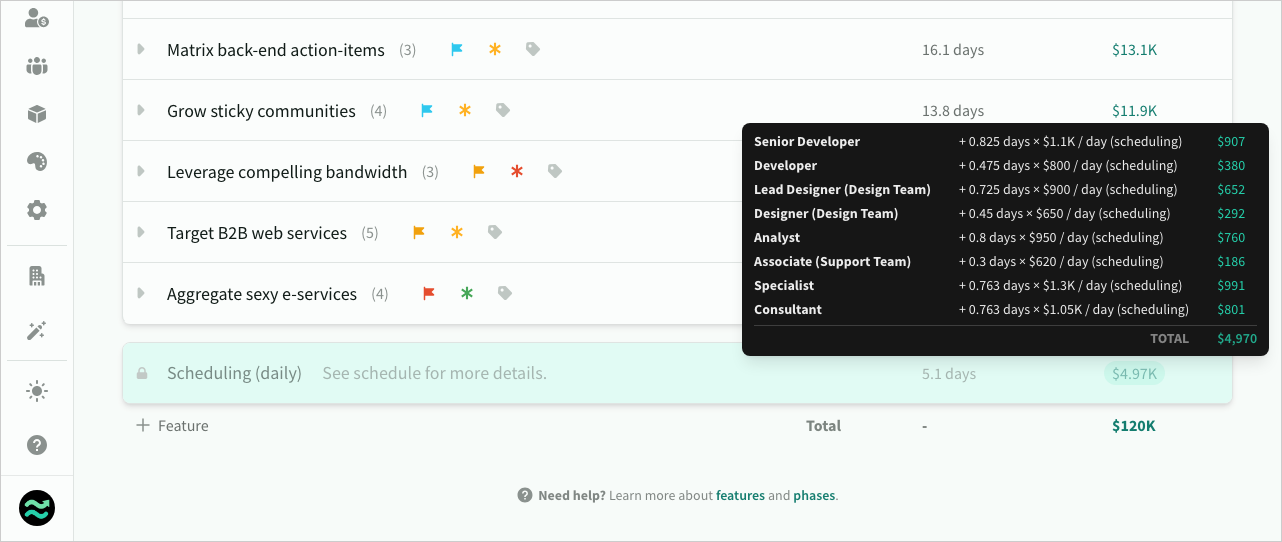Expand the Target B2B web services row
The image size is (1282, 542).
(141, 233)
